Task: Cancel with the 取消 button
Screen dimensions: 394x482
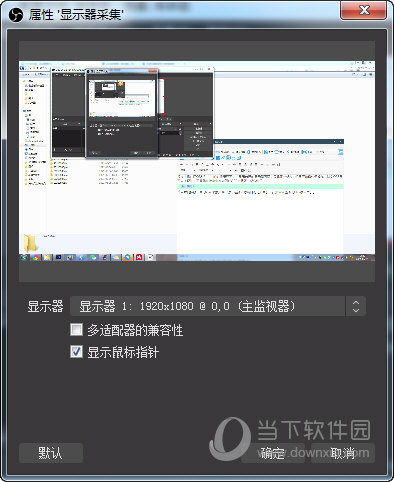Action: [x=343, y=453]
